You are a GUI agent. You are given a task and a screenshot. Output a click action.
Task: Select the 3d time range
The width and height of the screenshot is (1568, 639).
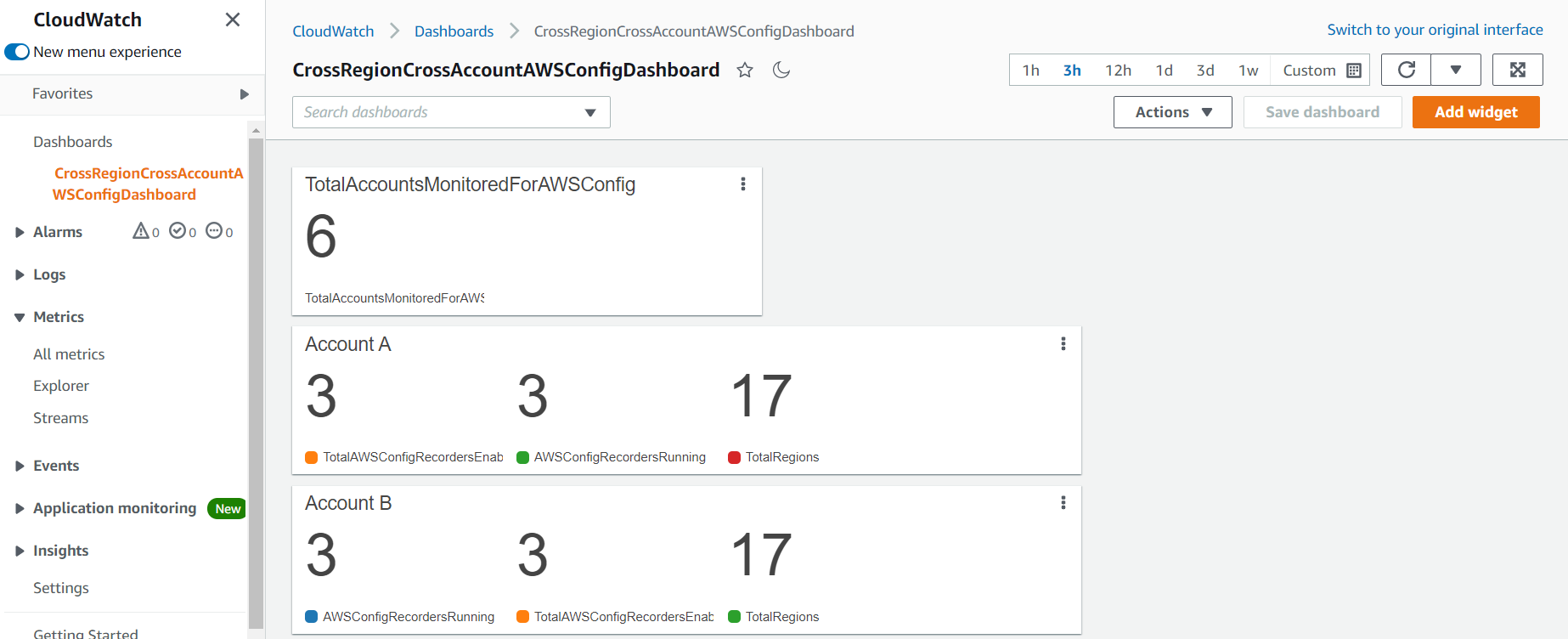point(1205,71)
